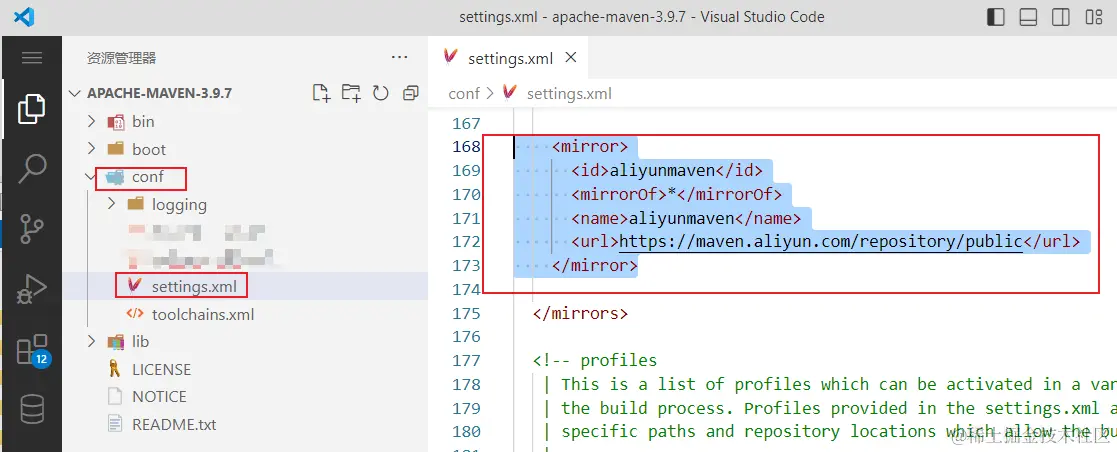Click the VS Code logo in title bar
1117x452 pixels.
click(24, 16)
